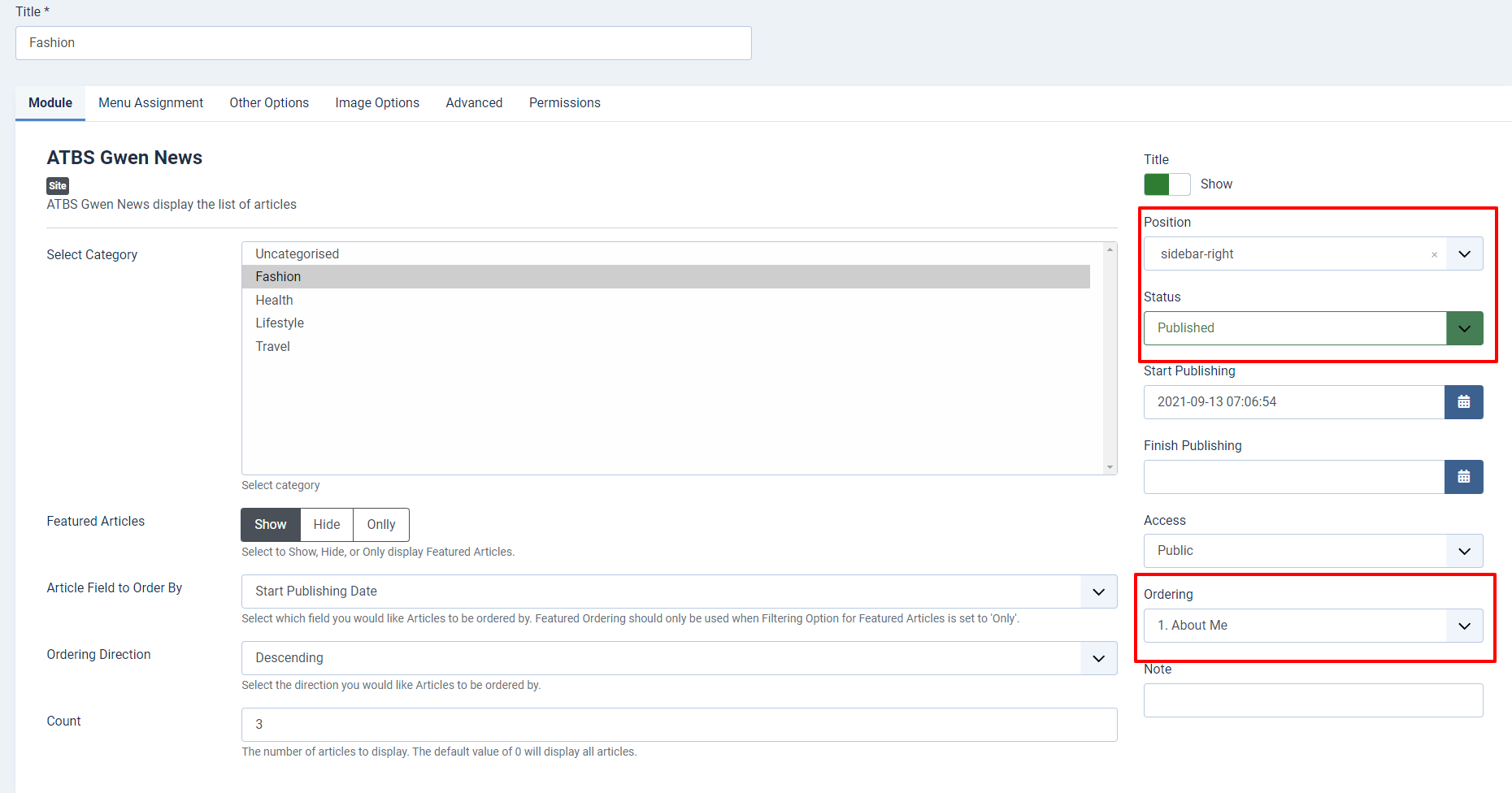Click the Count input field
1512x793 pixels.
[x=679, y=725]
